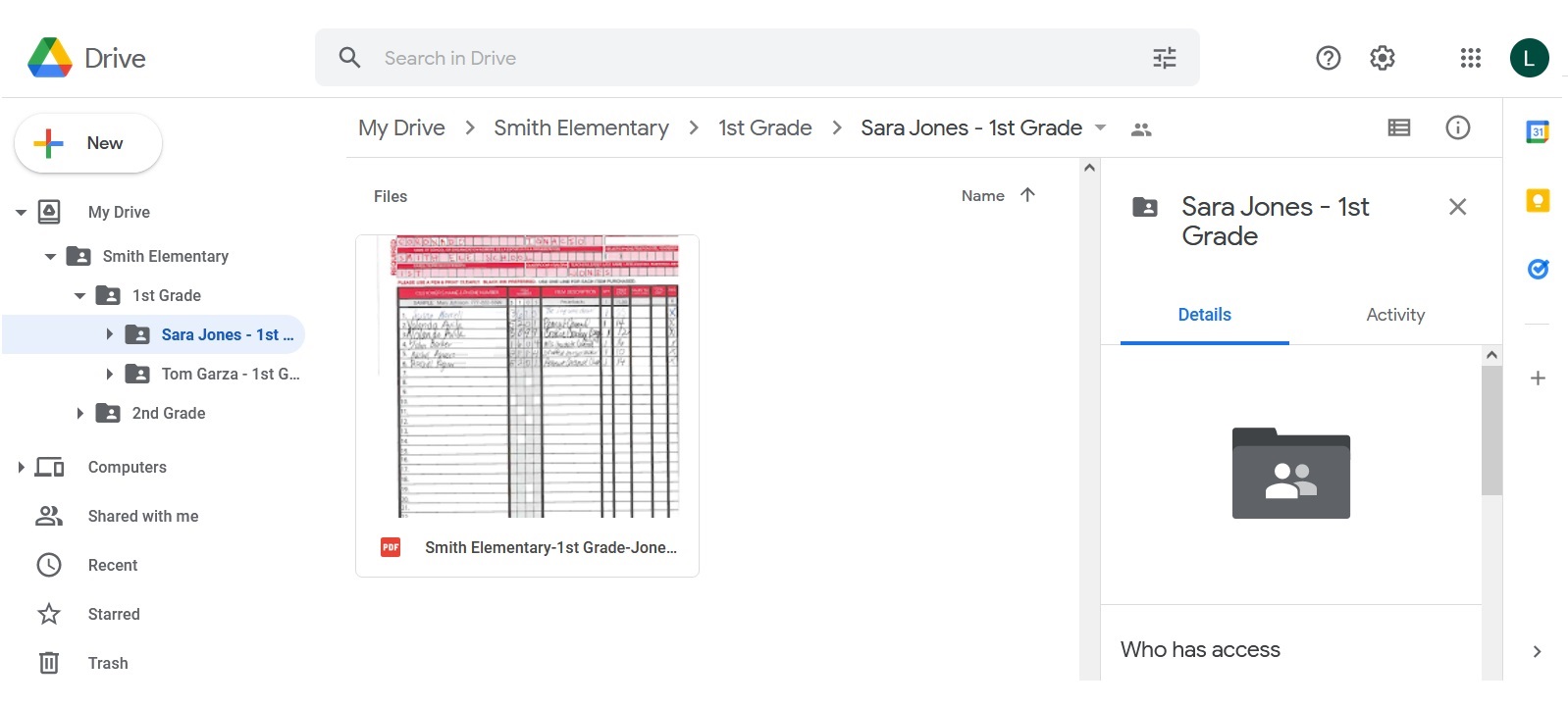Click details panel scrollbar up arrow
The height and width of the screenshot is (708, 1568).
(x=1491, y=355)
